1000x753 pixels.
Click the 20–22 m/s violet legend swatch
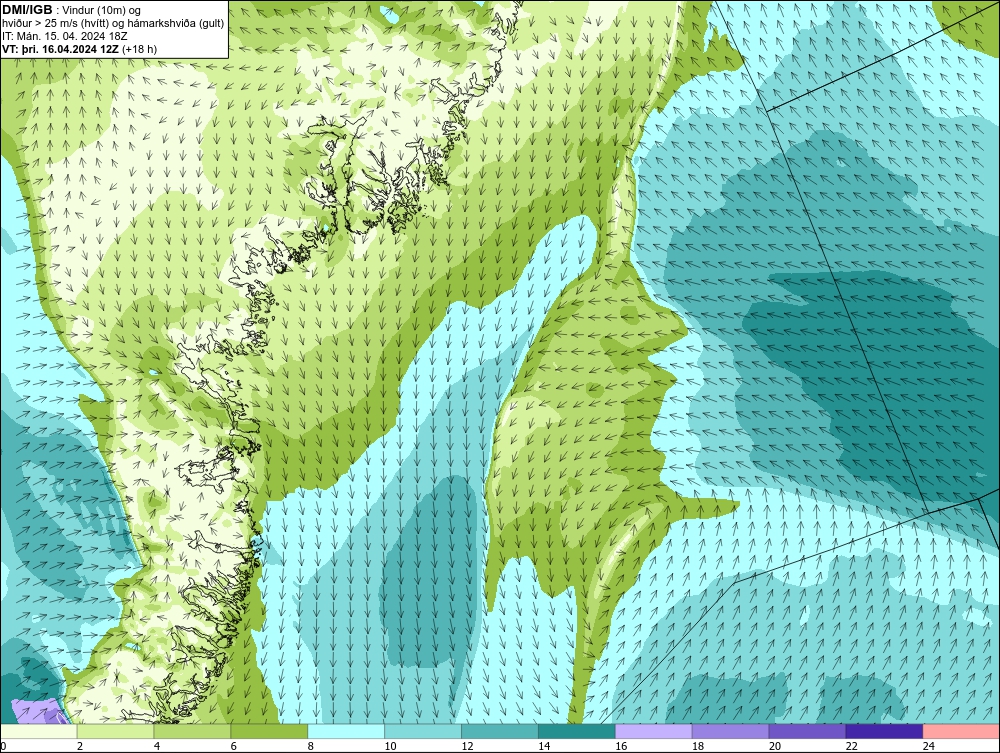point(807,731)
